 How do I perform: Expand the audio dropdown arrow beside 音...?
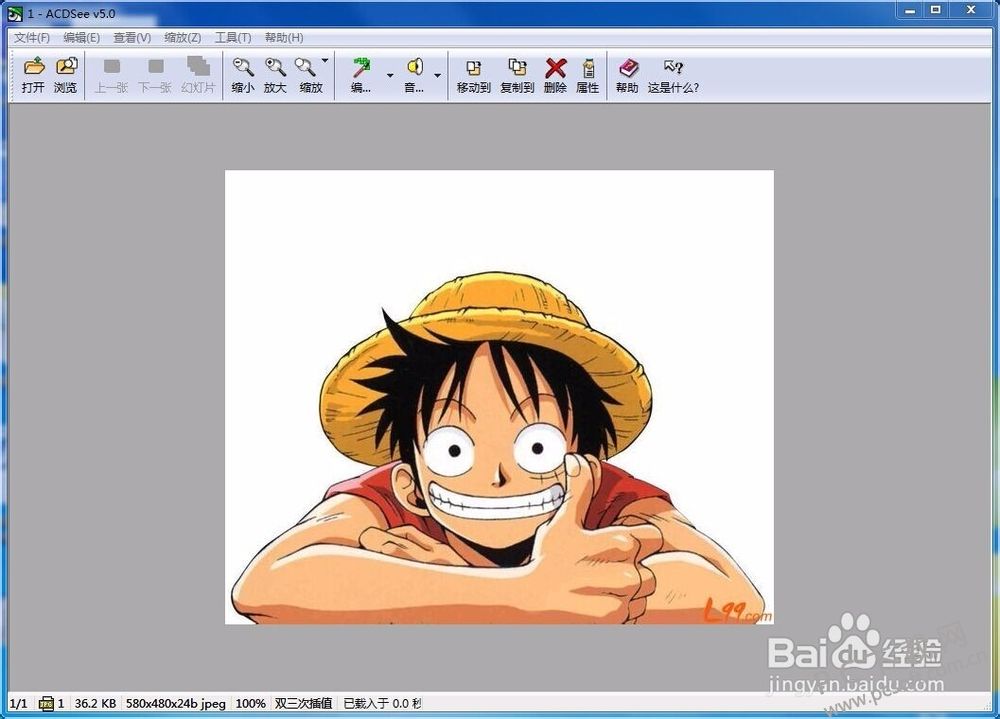pyautogui.click(x=438, y=75)
